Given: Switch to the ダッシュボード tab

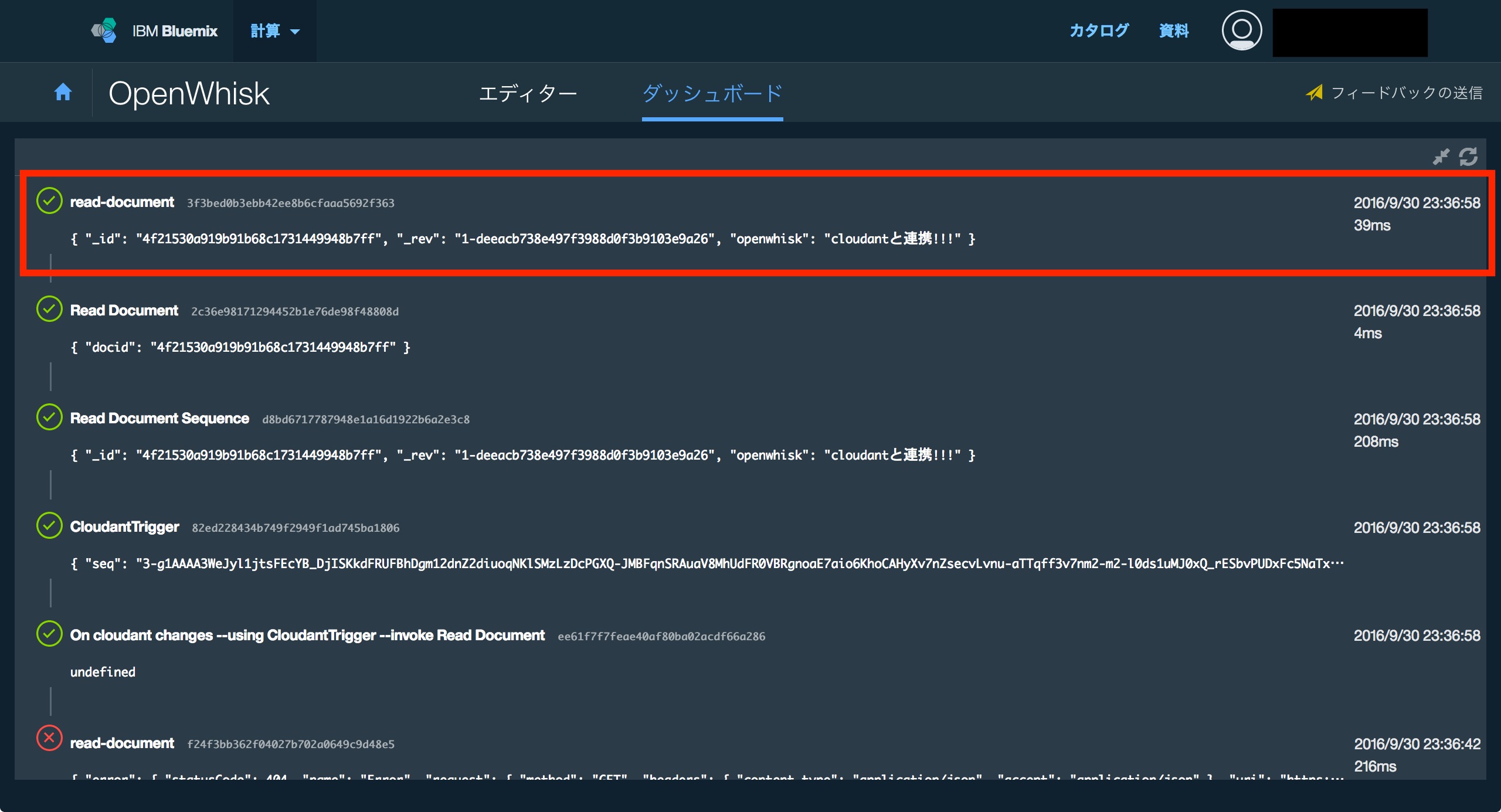Looking at the screenshot, I should click(712, 93).
